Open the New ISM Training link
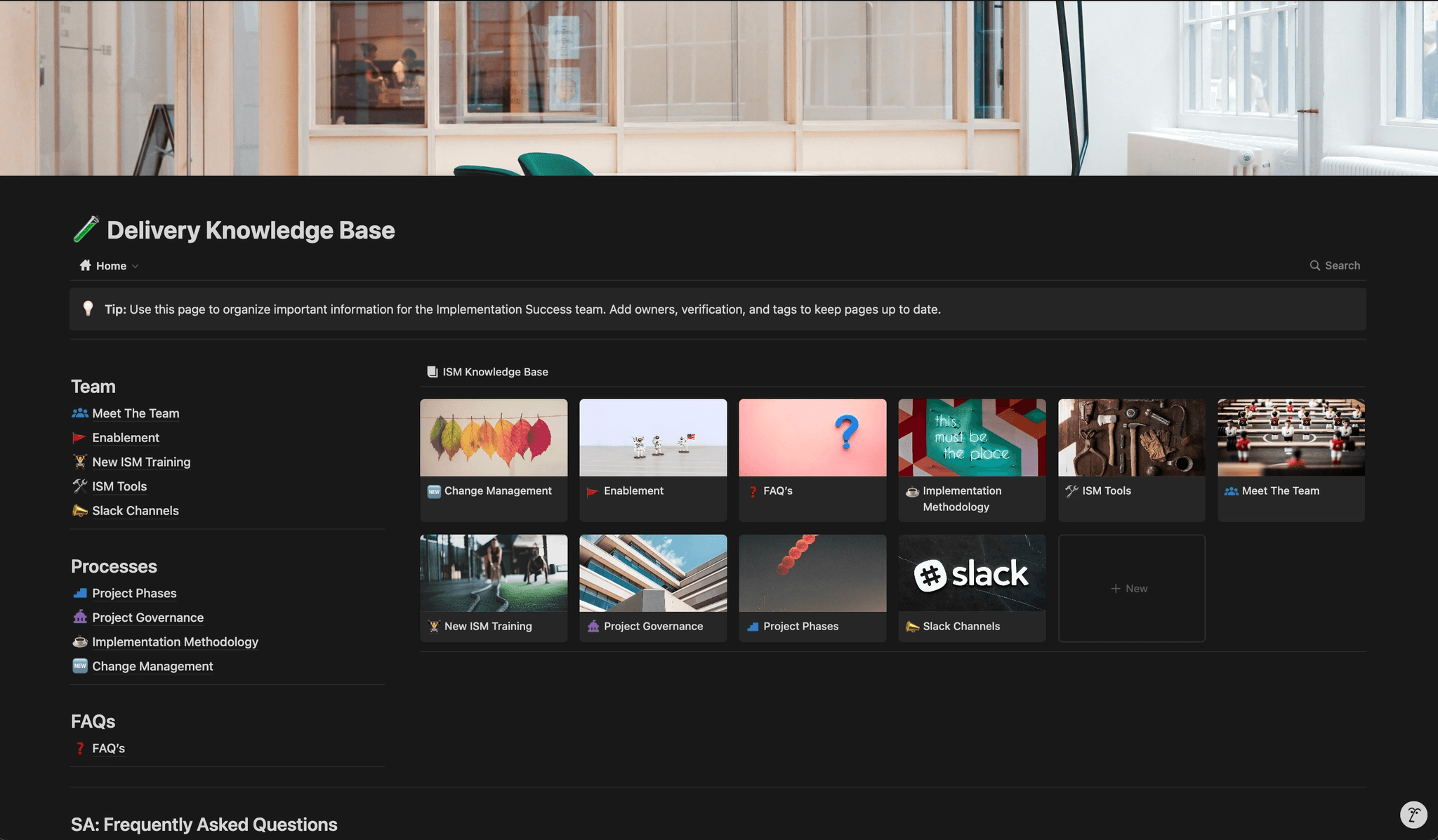 pos(141,462)
